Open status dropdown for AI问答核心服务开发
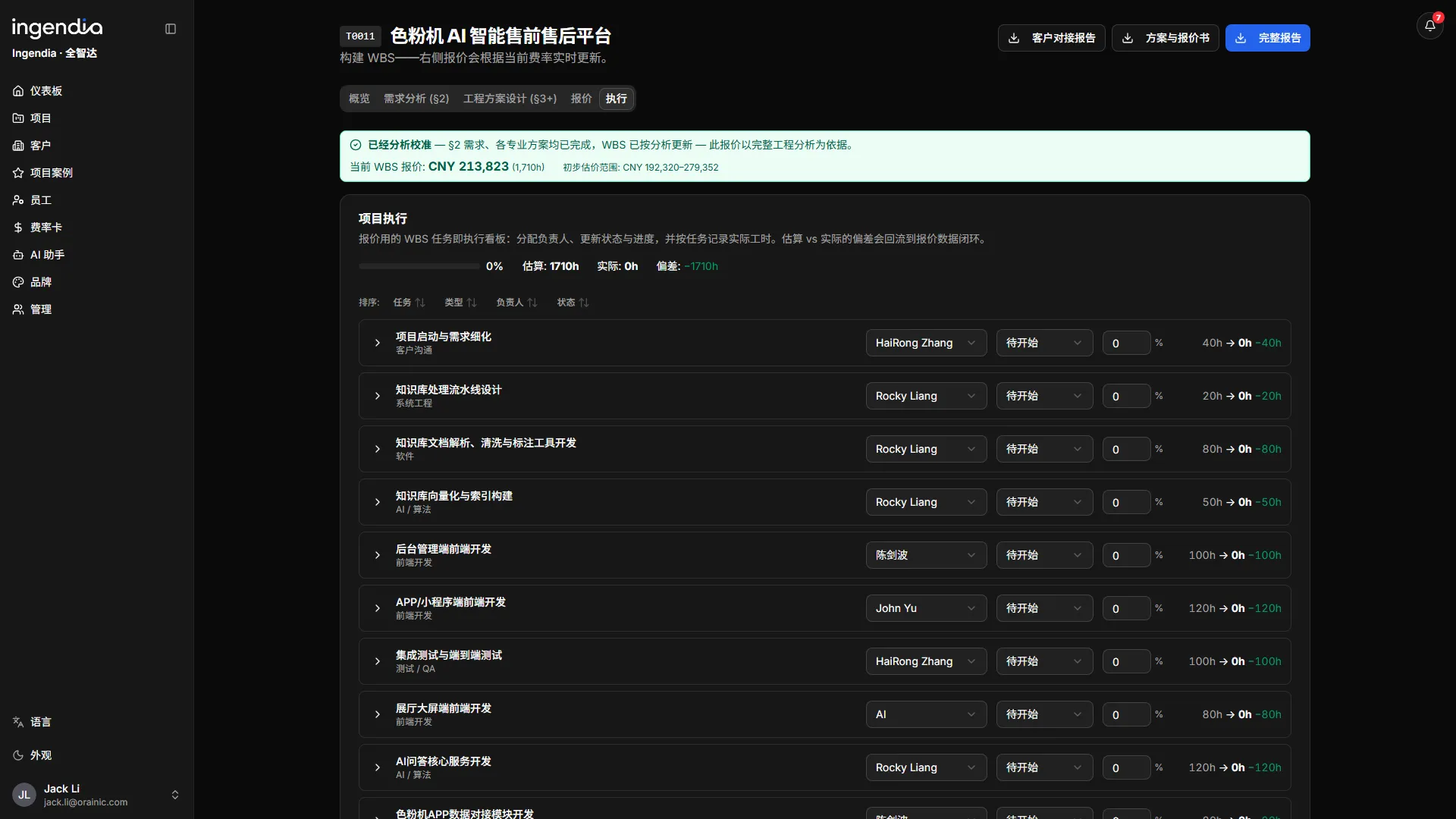The width and height of the screenshot is (1456, 819). (1044, 767)
